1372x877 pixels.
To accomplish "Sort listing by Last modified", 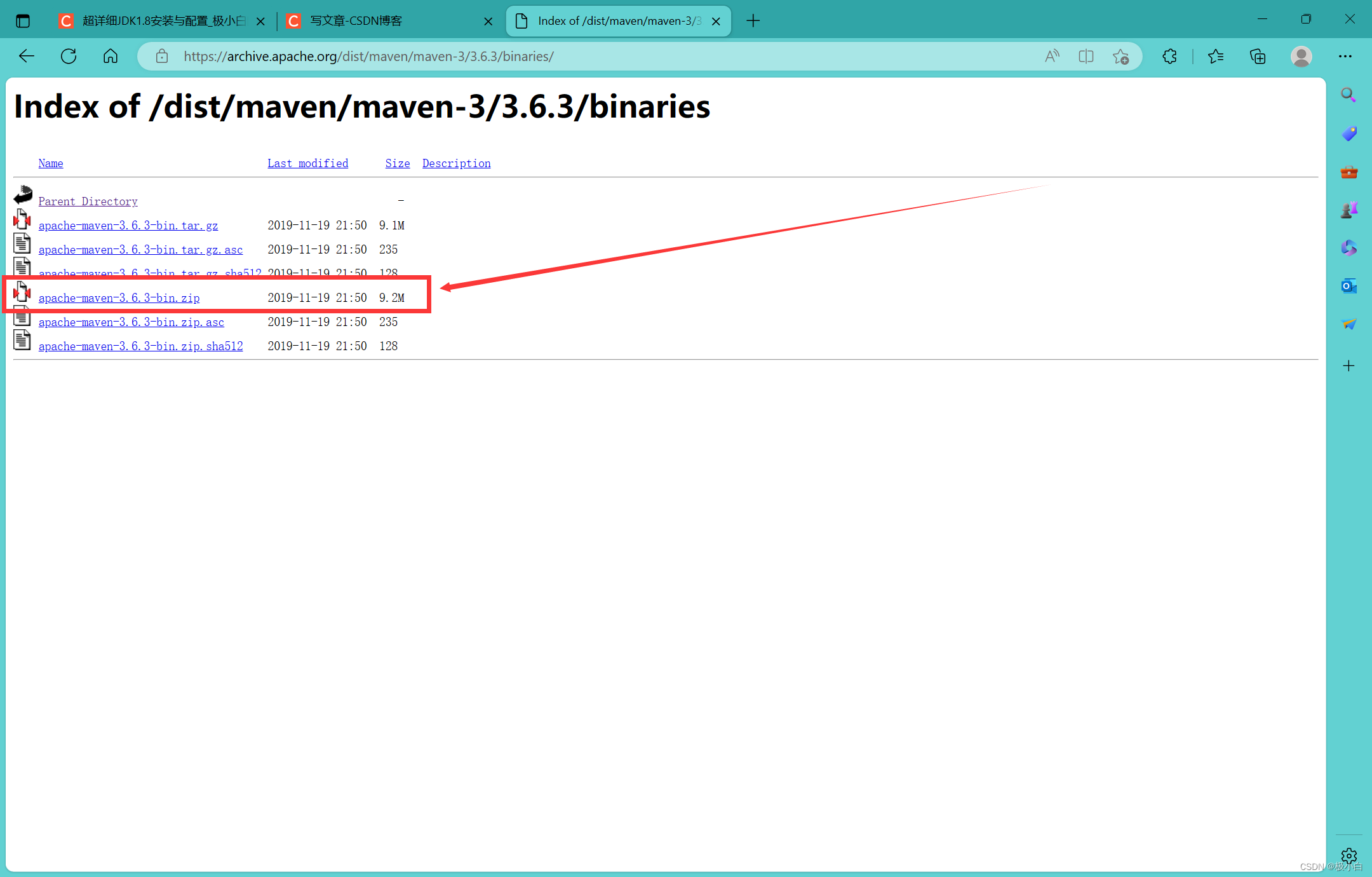I will click(307, 163).
